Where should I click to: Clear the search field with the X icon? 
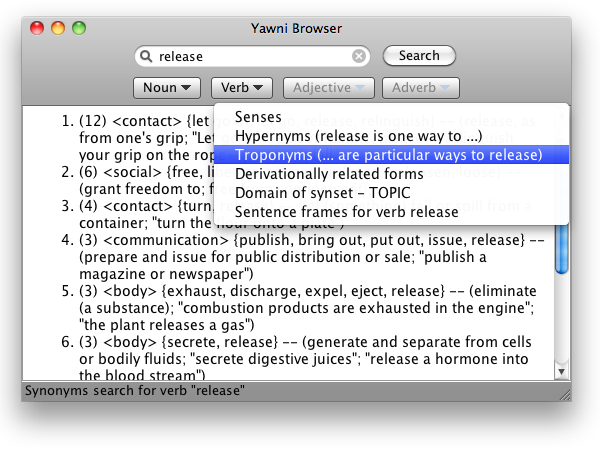(x=359, y=56)
